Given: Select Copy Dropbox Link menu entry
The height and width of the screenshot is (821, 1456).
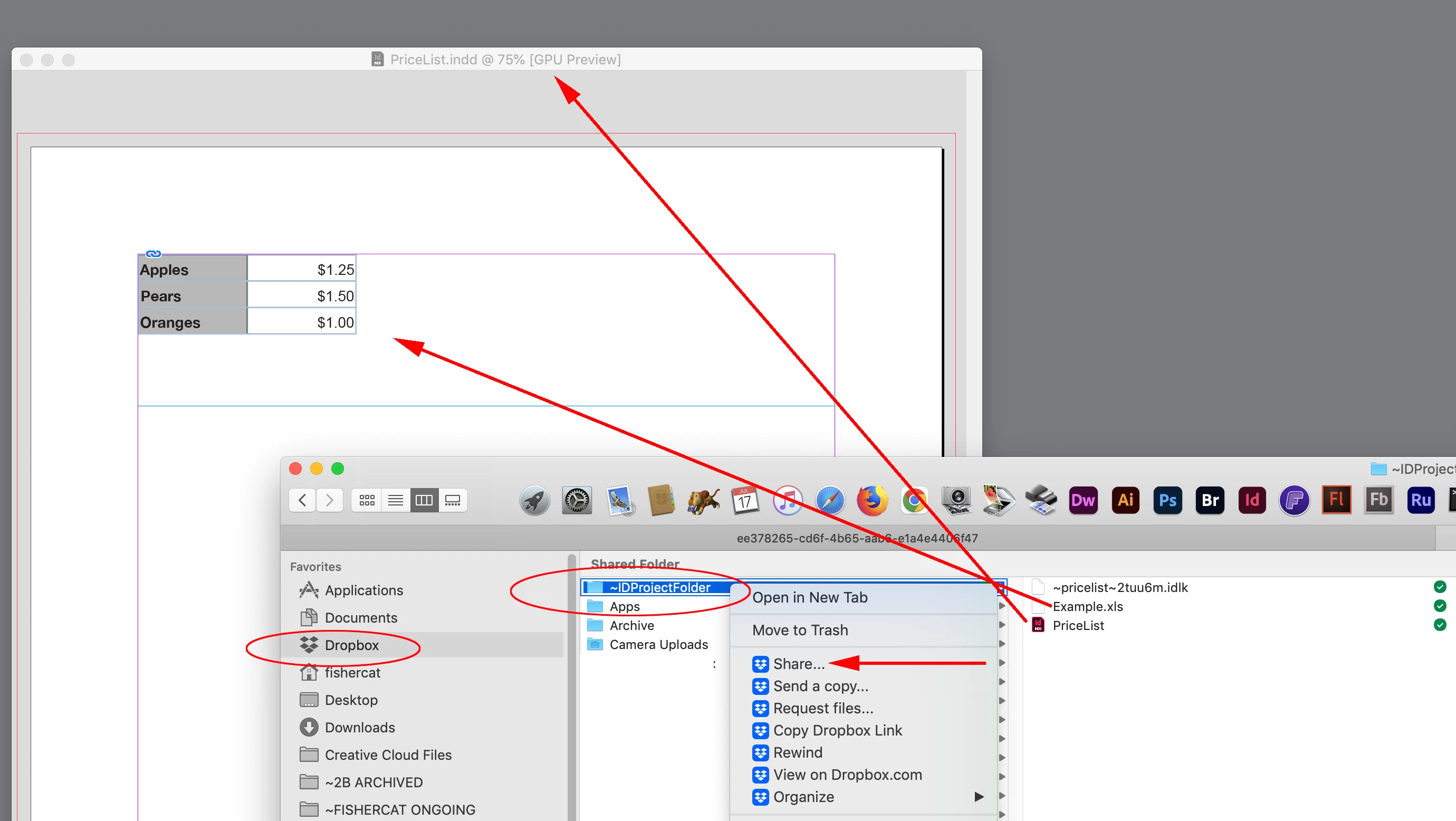Looking at the screenshot, I should click(x=837, y=730).
